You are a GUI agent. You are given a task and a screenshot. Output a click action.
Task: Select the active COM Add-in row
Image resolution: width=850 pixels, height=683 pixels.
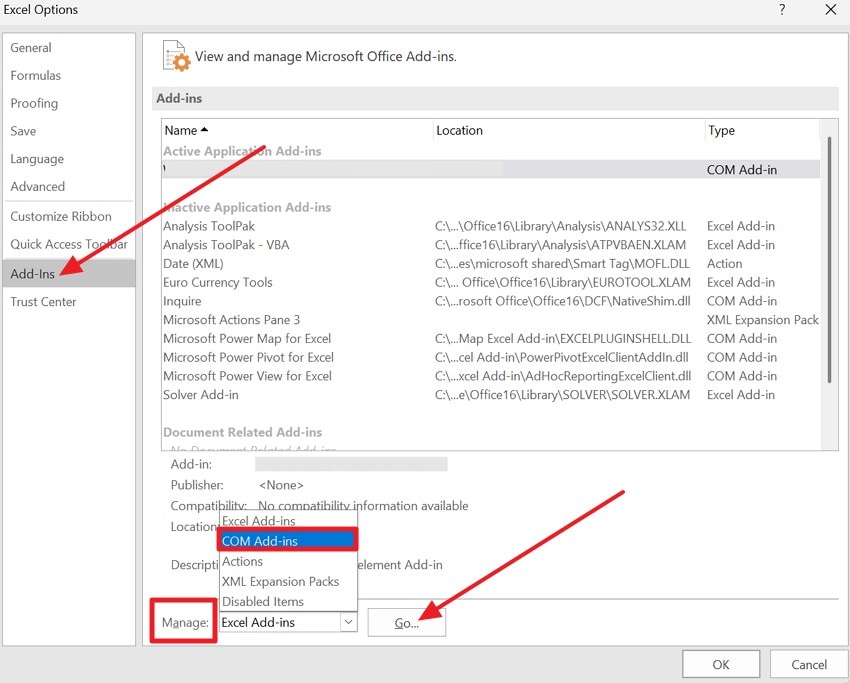pos(491,170)
